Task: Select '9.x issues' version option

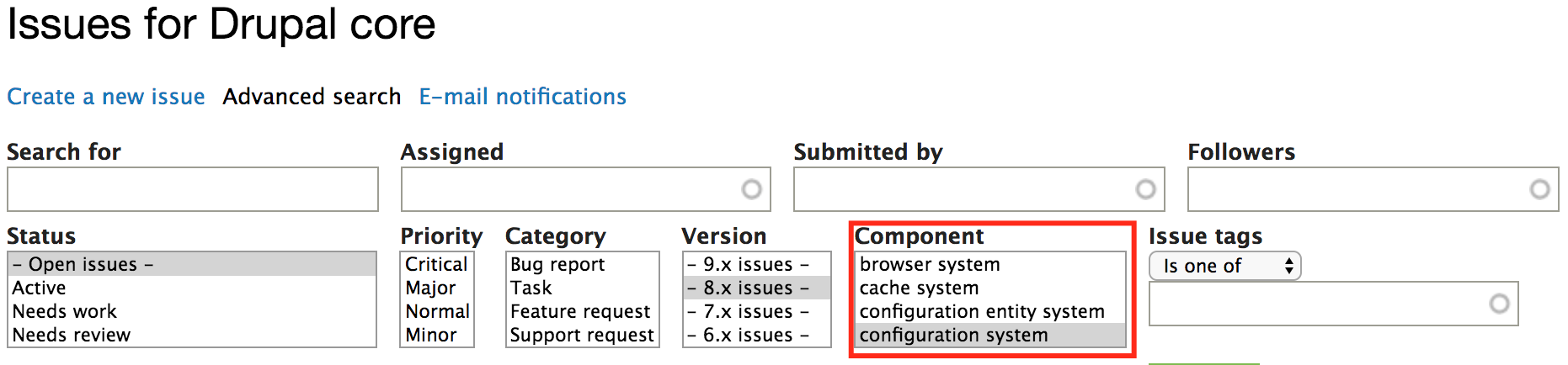Action: pyautogui.click(x=748, y=265)
